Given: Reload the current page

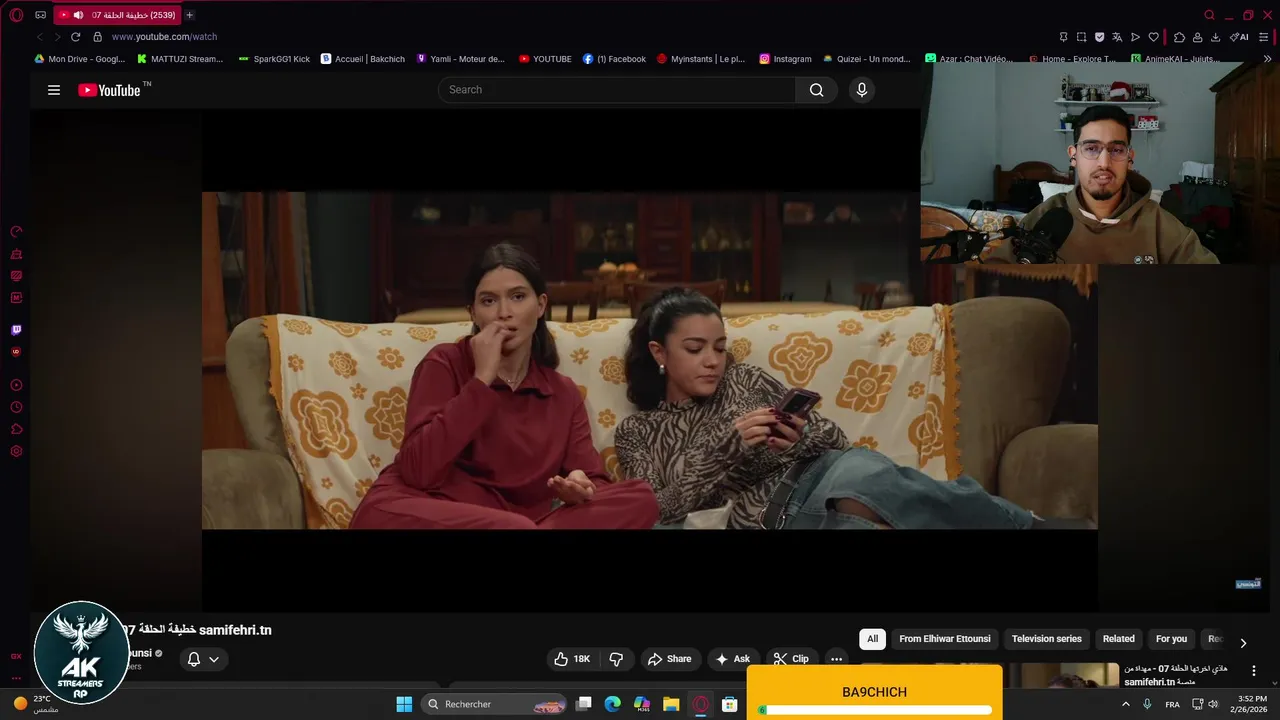Looking at the screenshot, I should [75, 37].
